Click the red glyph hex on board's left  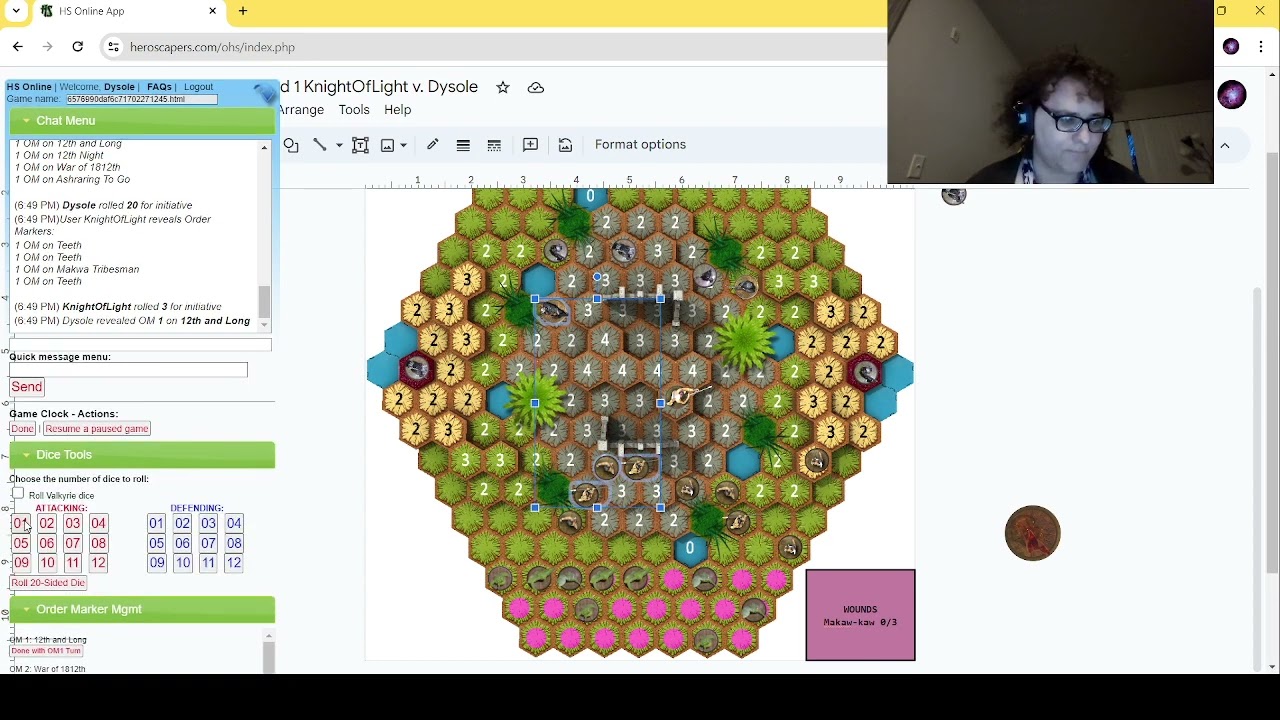[416, 371]
